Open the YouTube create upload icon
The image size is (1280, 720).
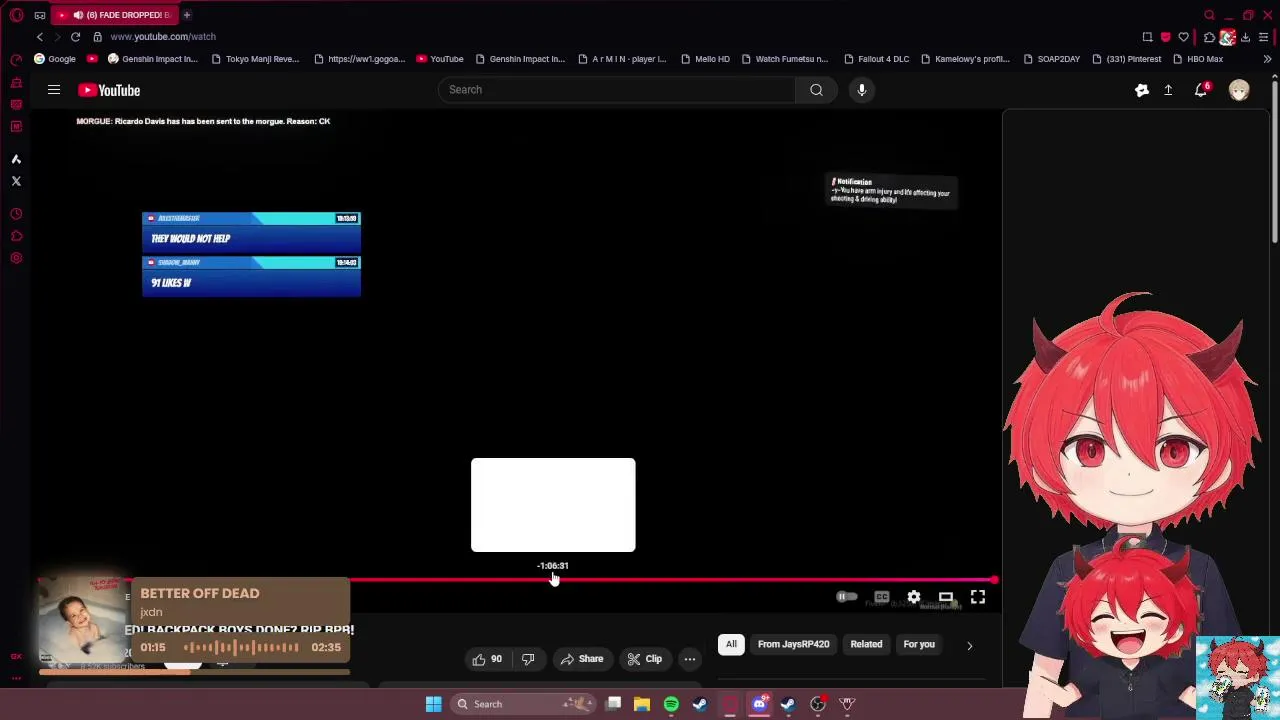(x=1168, y=90)
